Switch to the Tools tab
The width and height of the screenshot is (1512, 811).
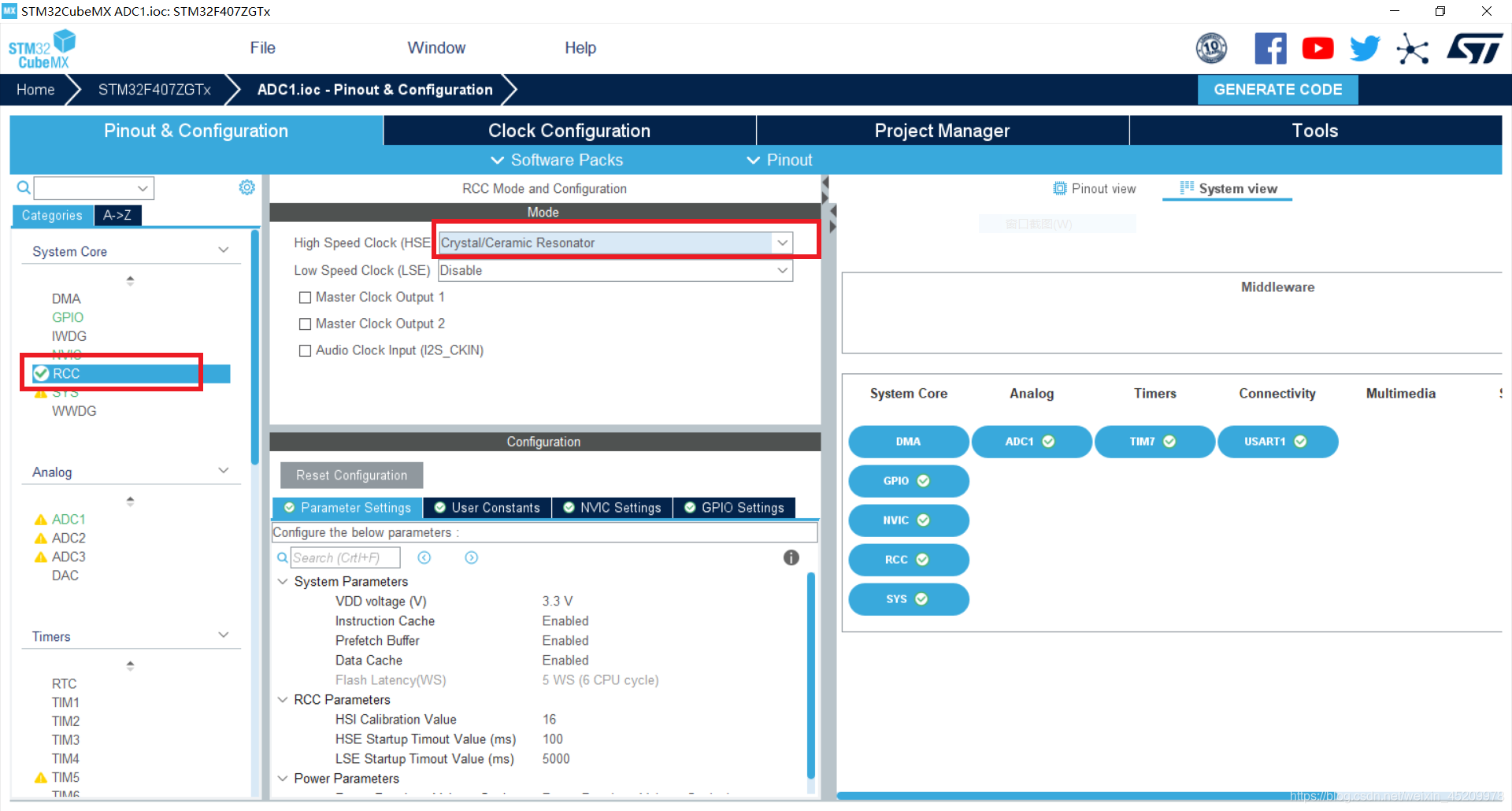tap(1315, 131)
